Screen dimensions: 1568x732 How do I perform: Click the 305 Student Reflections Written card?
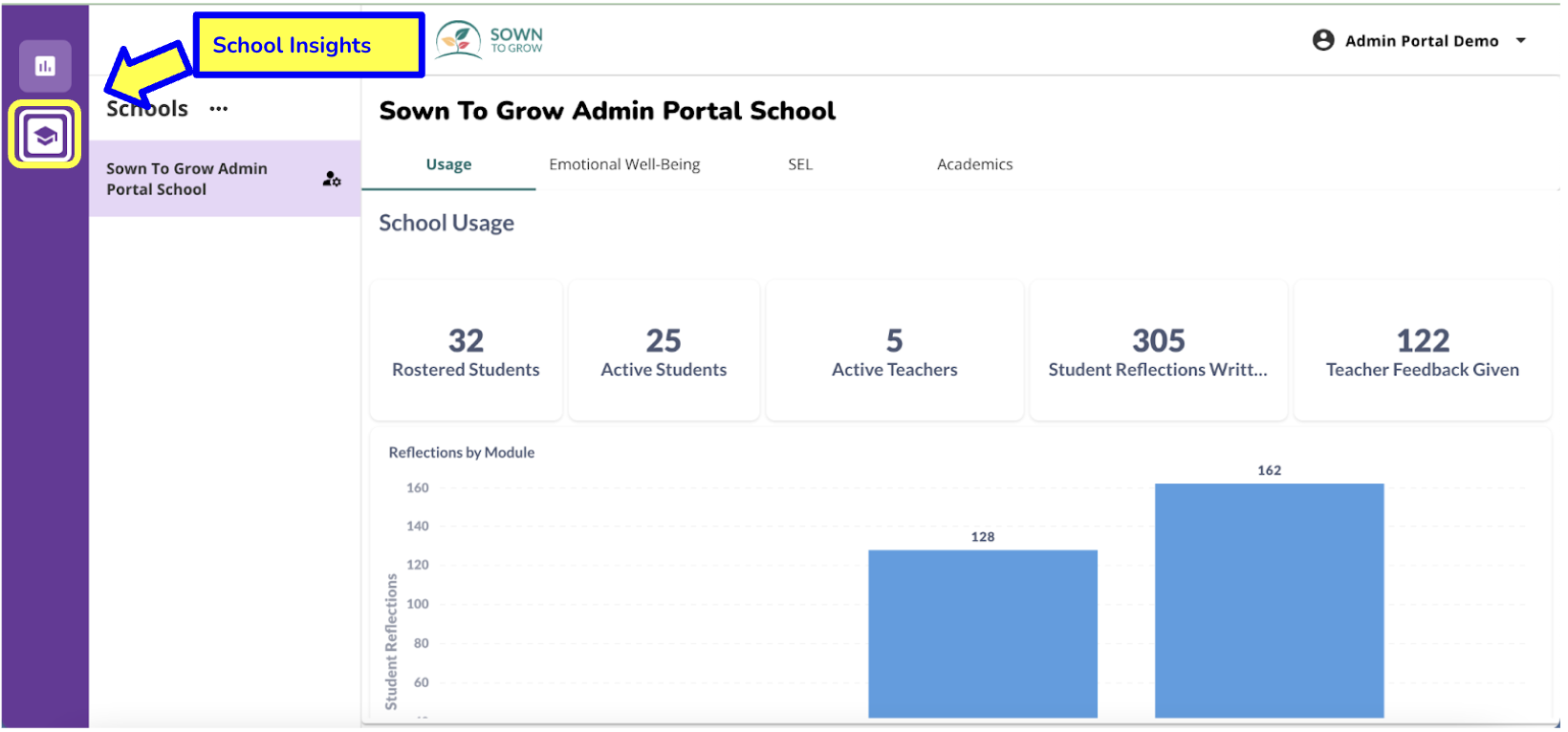click(x=1158, y=351)
